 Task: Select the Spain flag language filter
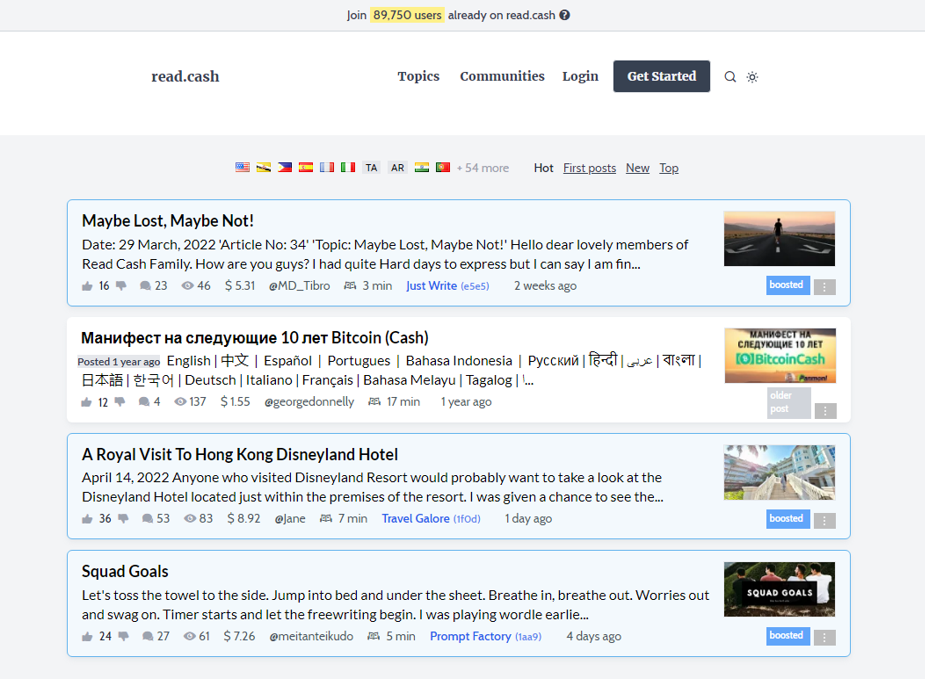[306, 168]
